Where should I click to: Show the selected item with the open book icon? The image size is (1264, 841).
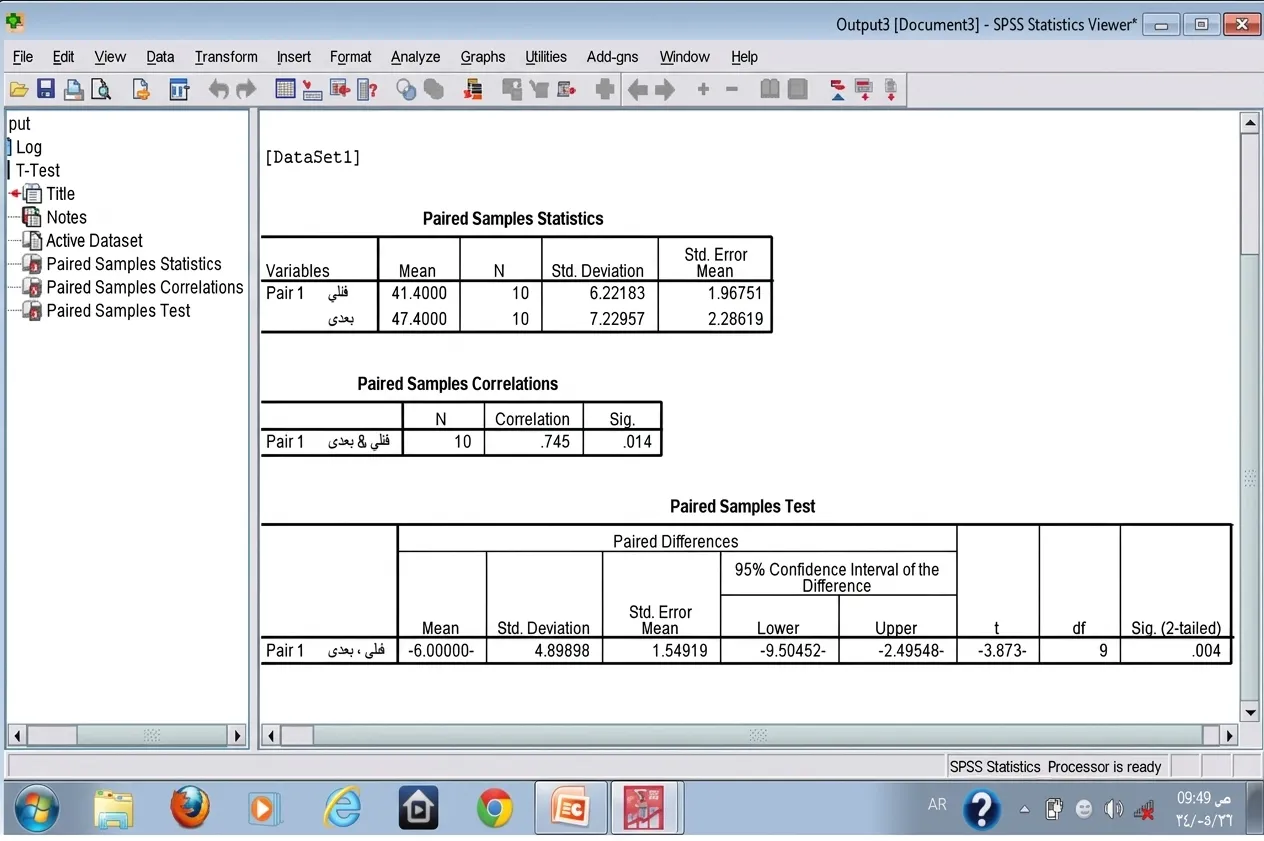(x=769, y=90)
